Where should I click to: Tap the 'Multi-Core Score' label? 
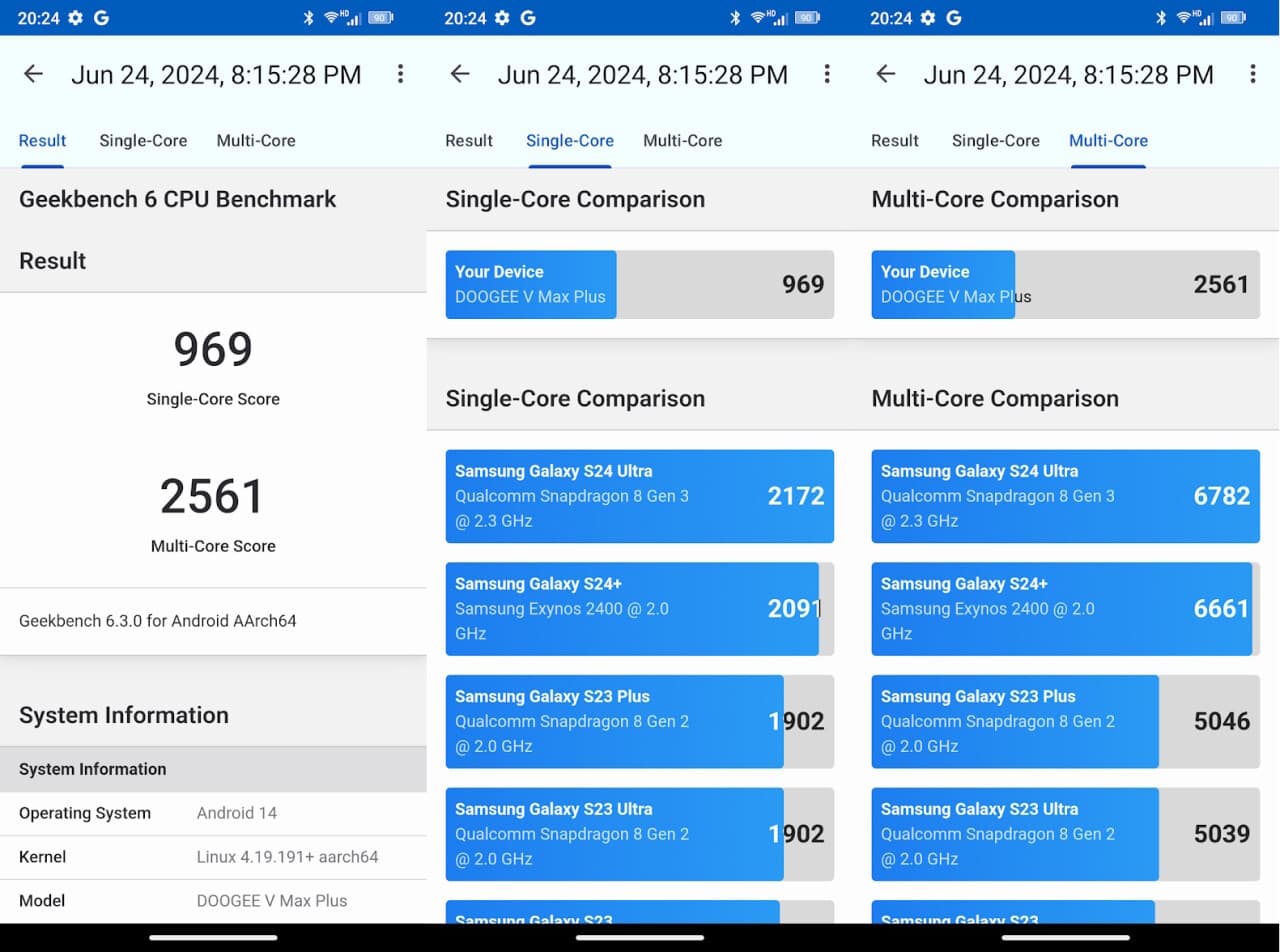pos(213,546)
